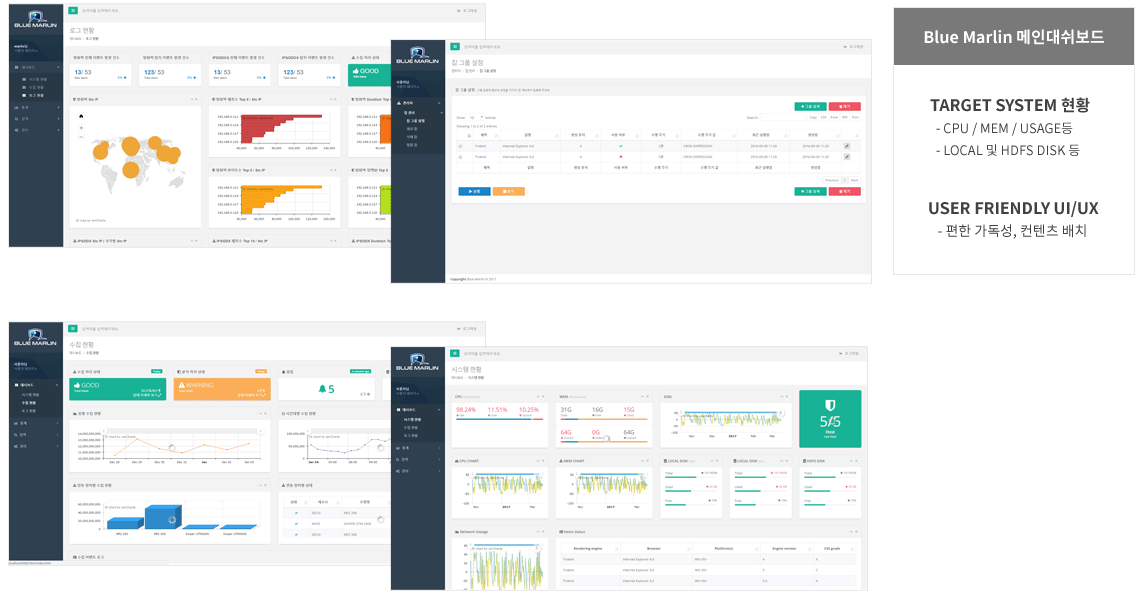
Task: Edit the job row marked with a green check
Action: click(846, 146)
